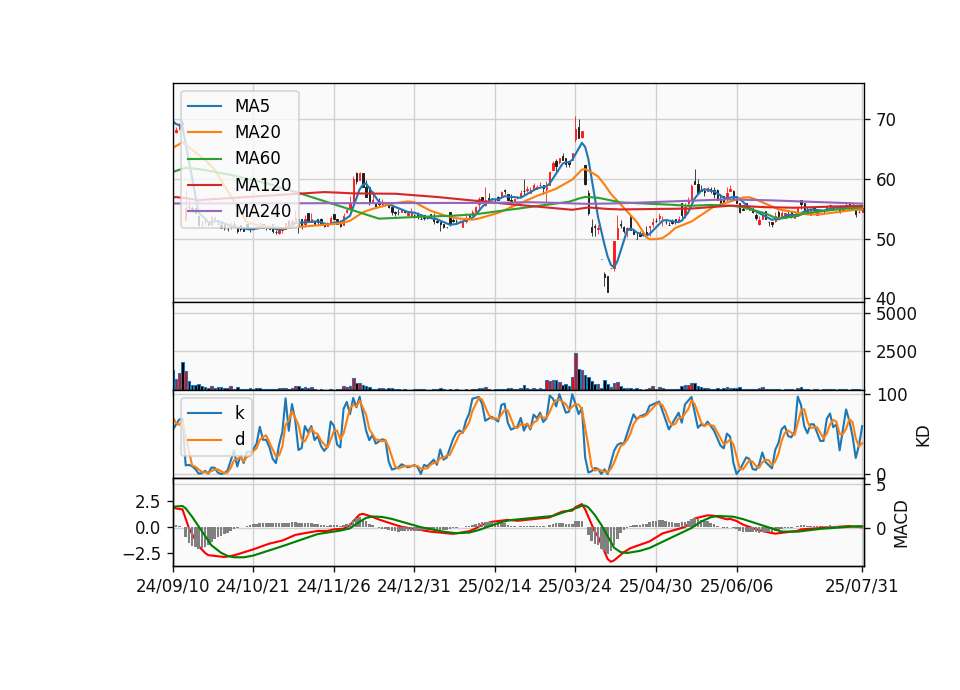Click the lowest candlestick near price 41
960x690 pixels.
[x=607, y=283]
